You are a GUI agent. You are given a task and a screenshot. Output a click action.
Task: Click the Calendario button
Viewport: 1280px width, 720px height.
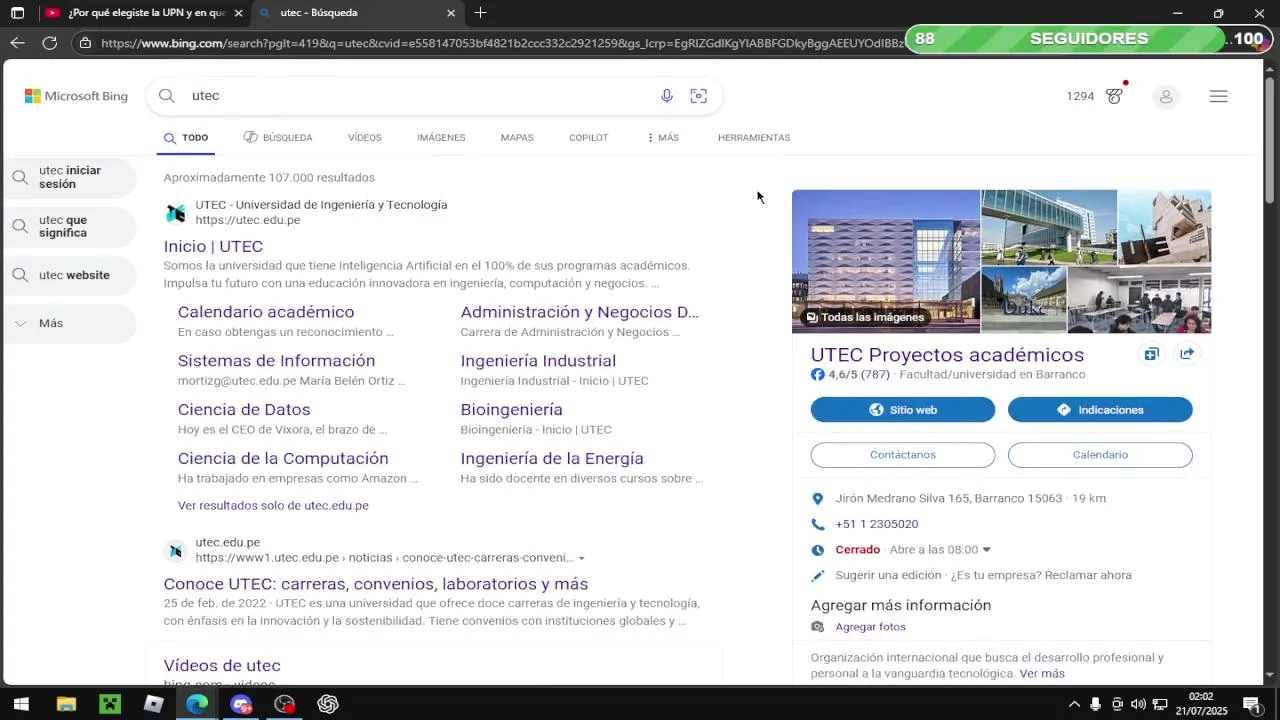click(1100, 455)
